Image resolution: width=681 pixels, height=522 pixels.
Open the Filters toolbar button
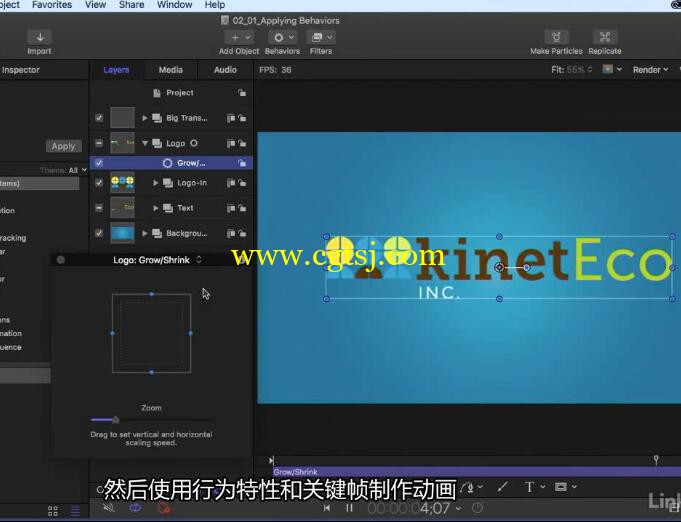[x=321, y=37]
